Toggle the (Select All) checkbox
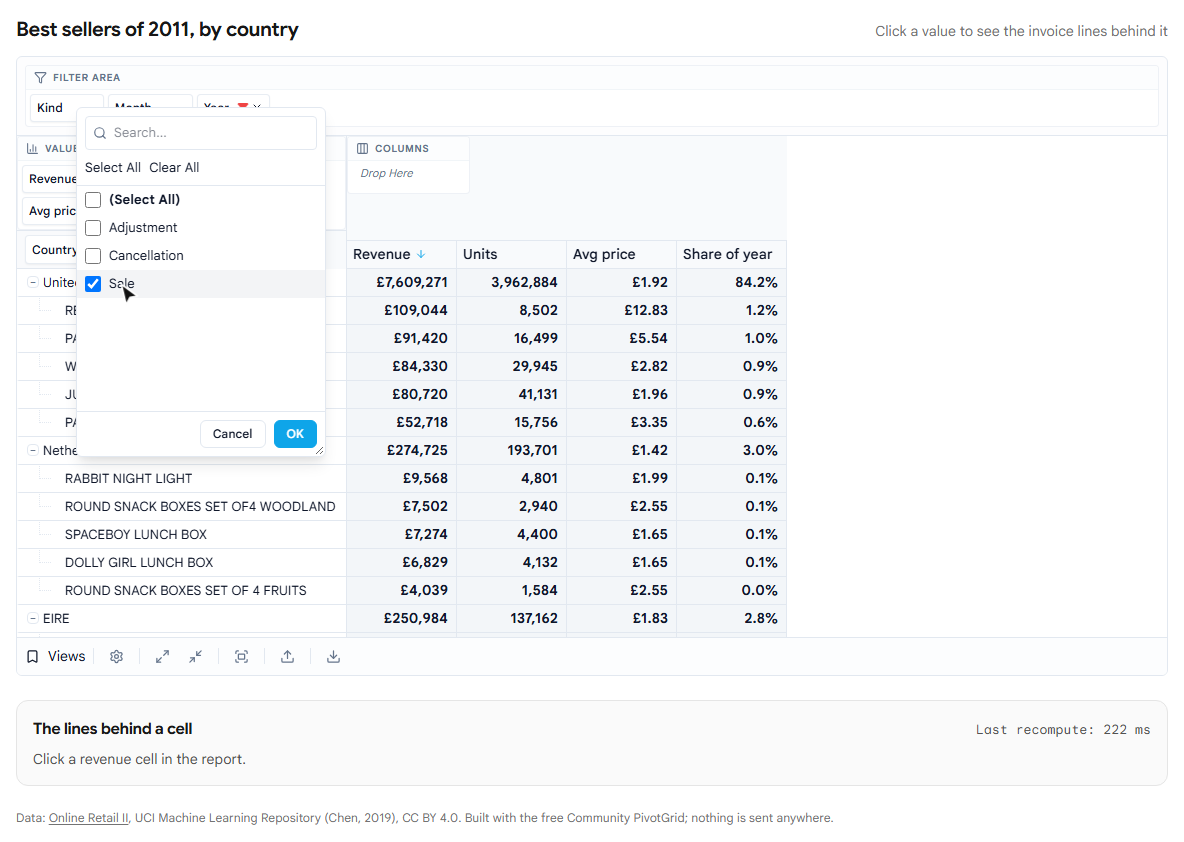 [93, 199]
